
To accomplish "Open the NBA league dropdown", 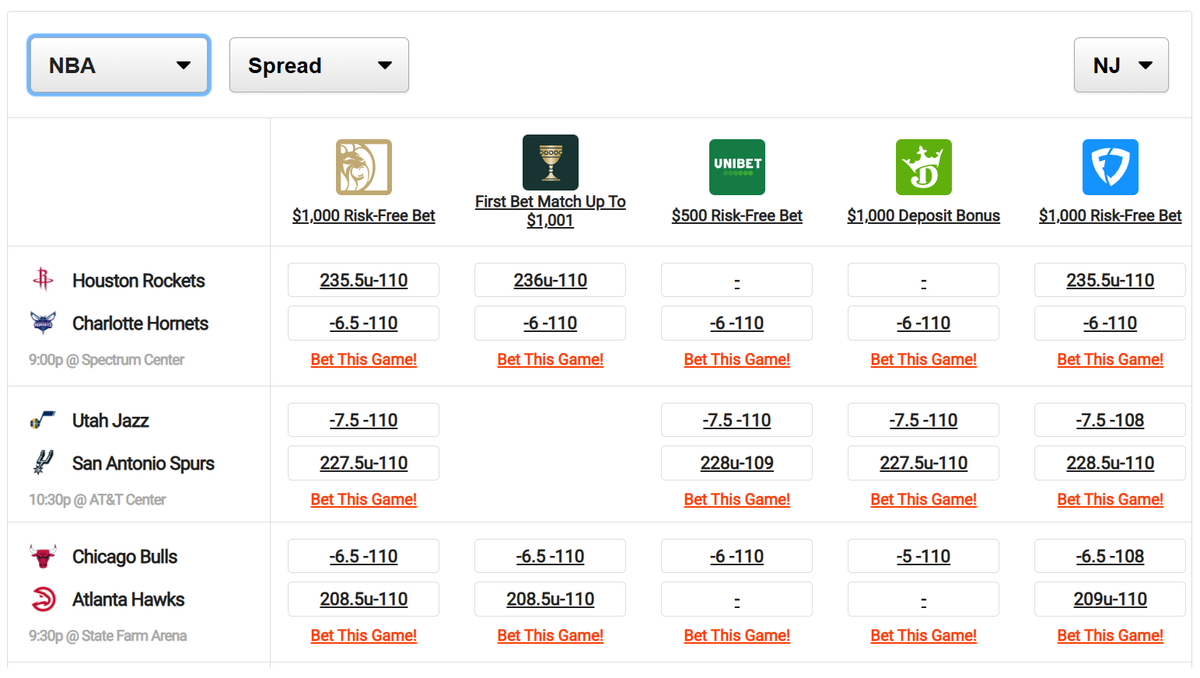I will click(x=118, y=64).
